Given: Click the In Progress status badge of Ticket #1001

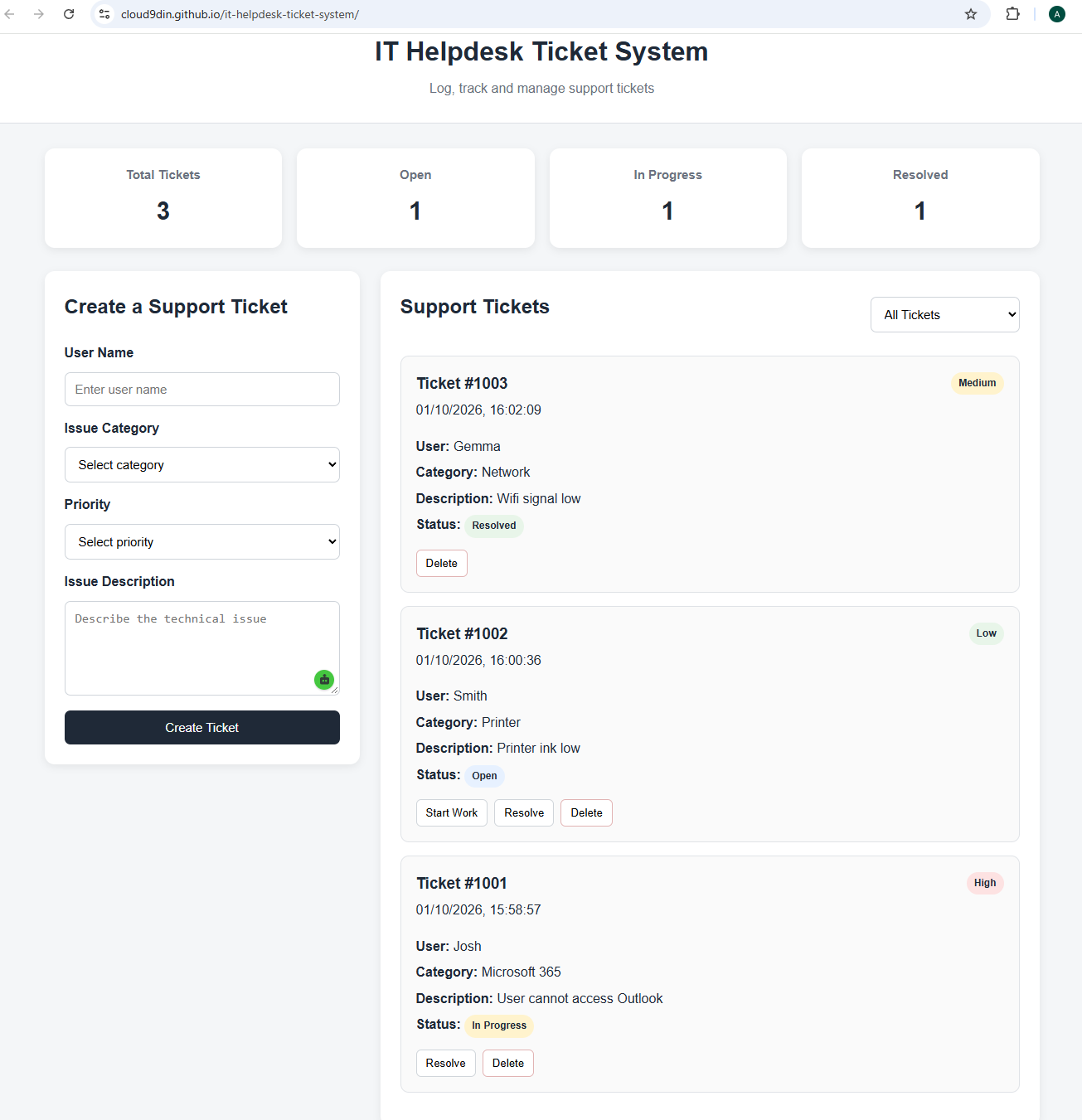Looking at the screenshot, I should [499, 1025].
